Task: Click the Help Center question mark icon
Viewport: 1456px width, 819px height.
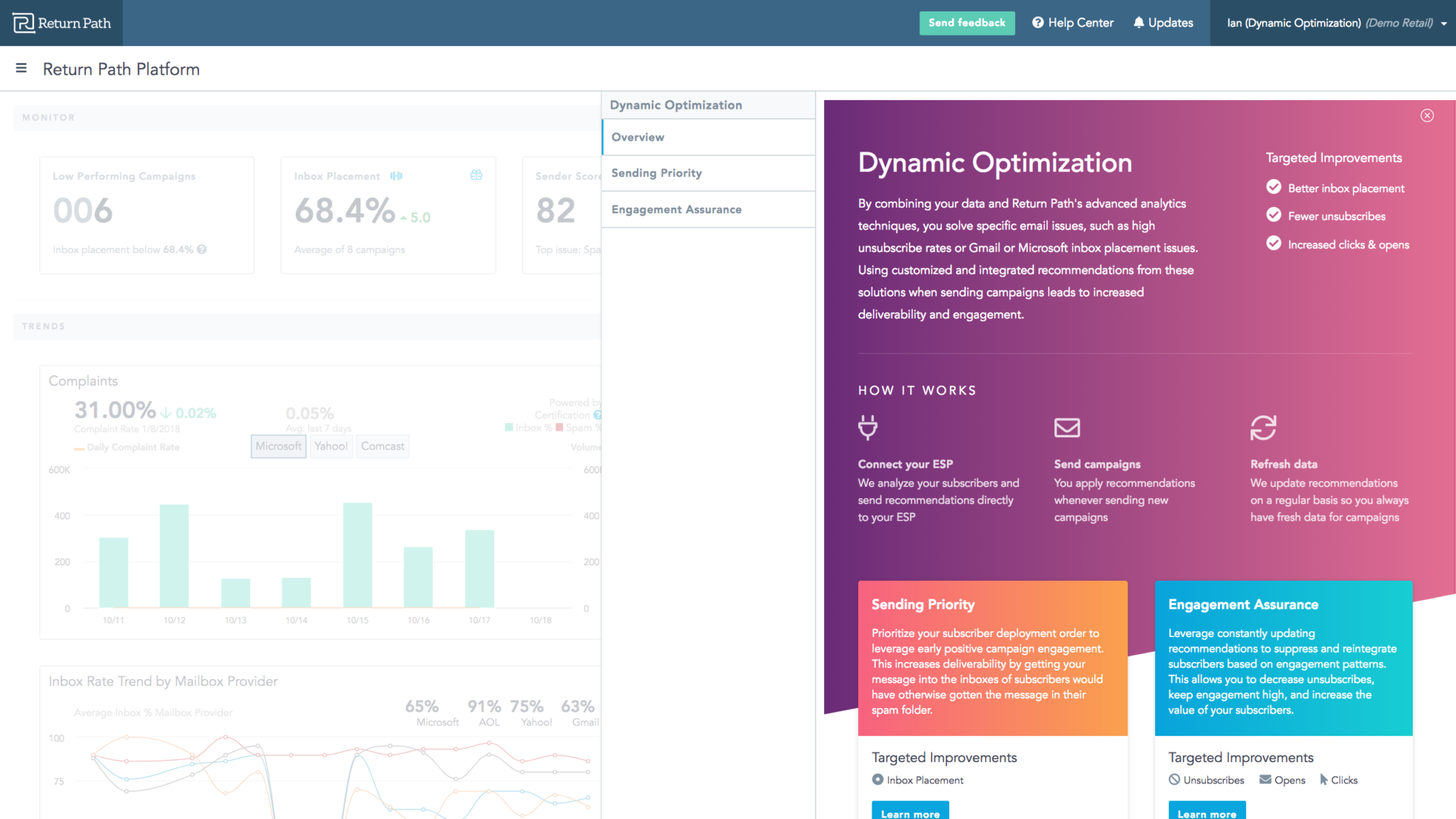Action: coord(1038,23)
